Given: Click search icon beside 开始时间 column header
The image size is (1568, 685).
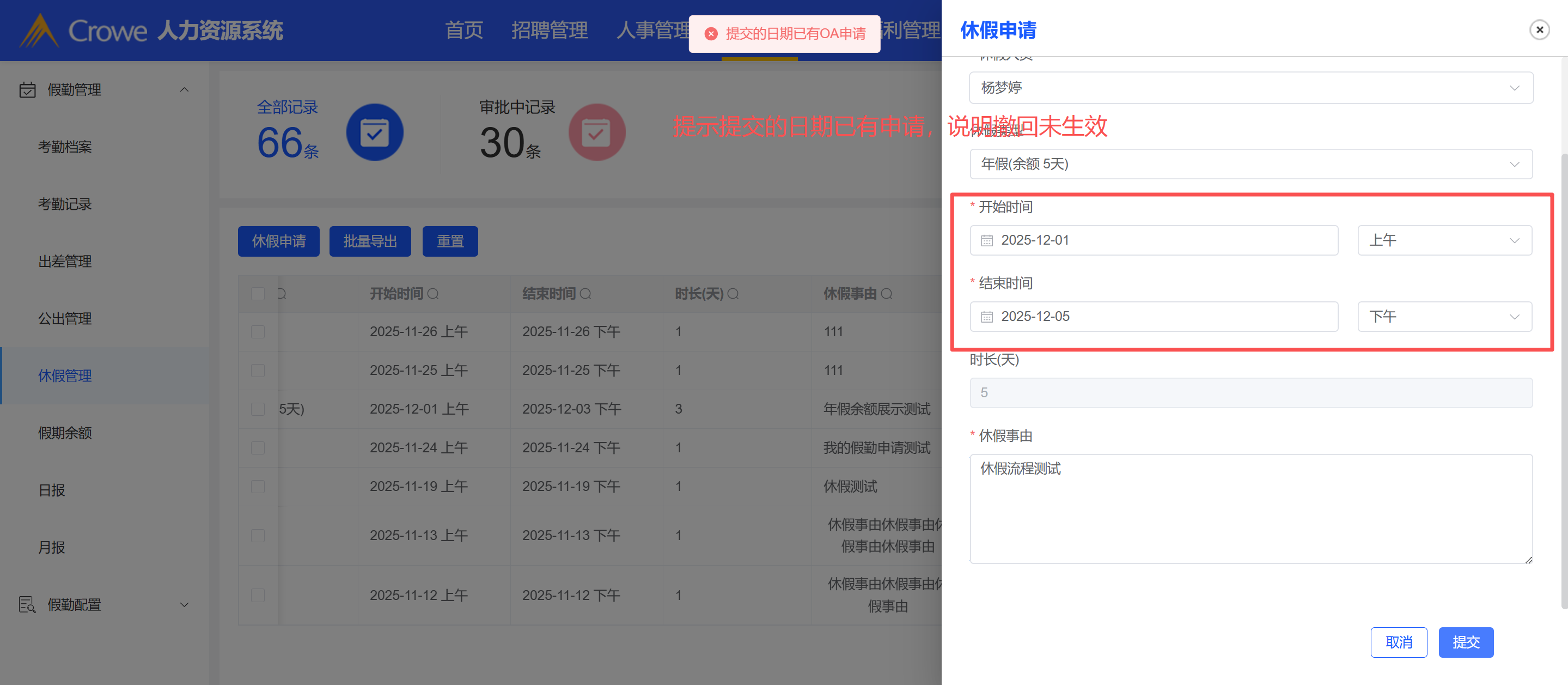Looking at the screenshot, I should click(x=433, y=294).
